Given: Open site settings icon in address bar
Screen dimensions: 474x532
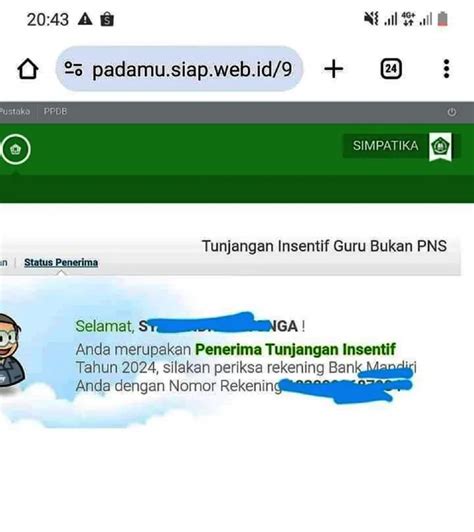Looking at the screenshot, I should pos(73,69).
